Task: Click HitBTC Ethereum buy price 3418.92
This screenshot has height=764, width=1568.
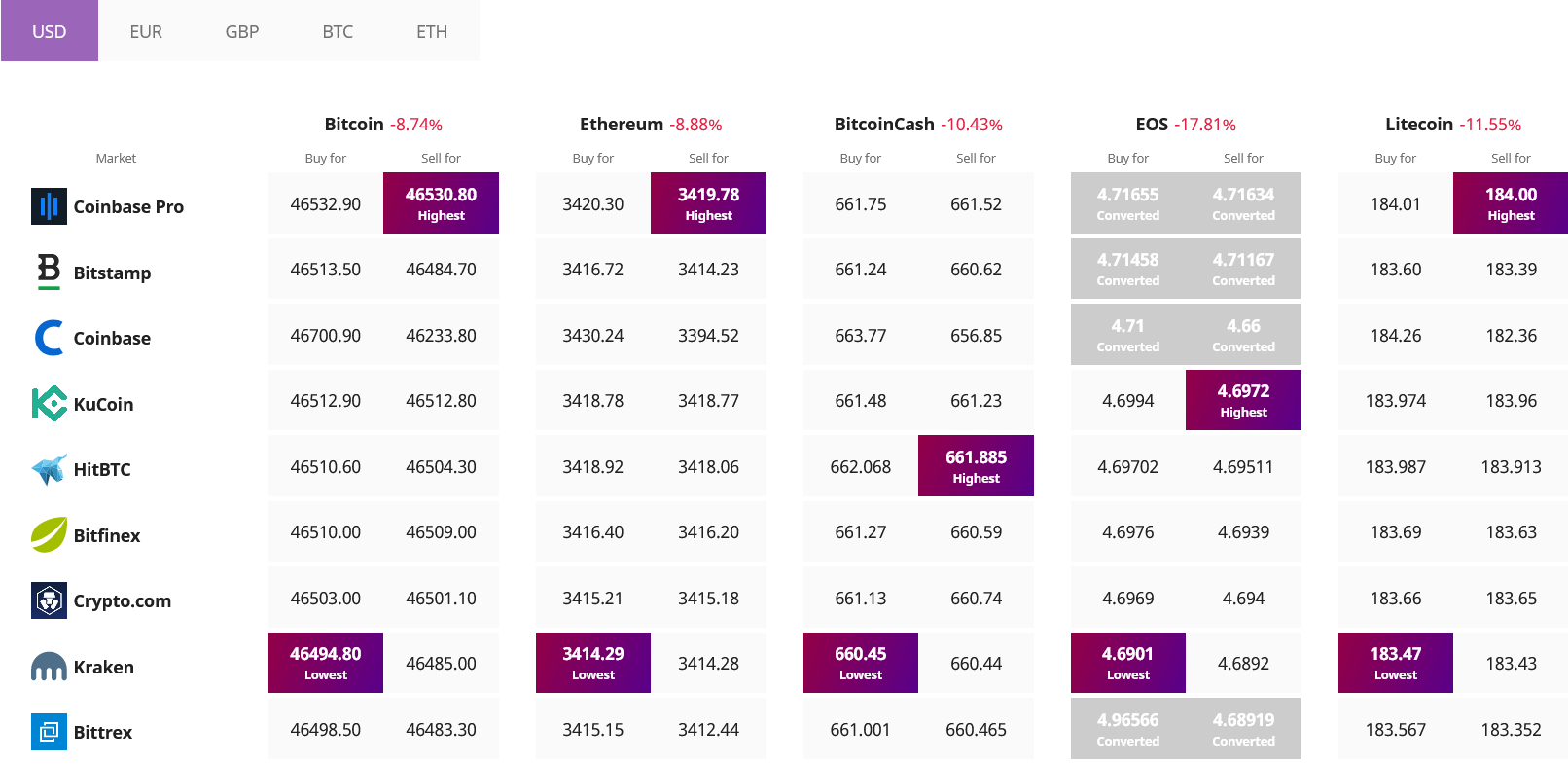Action: (x=593, y=466)
